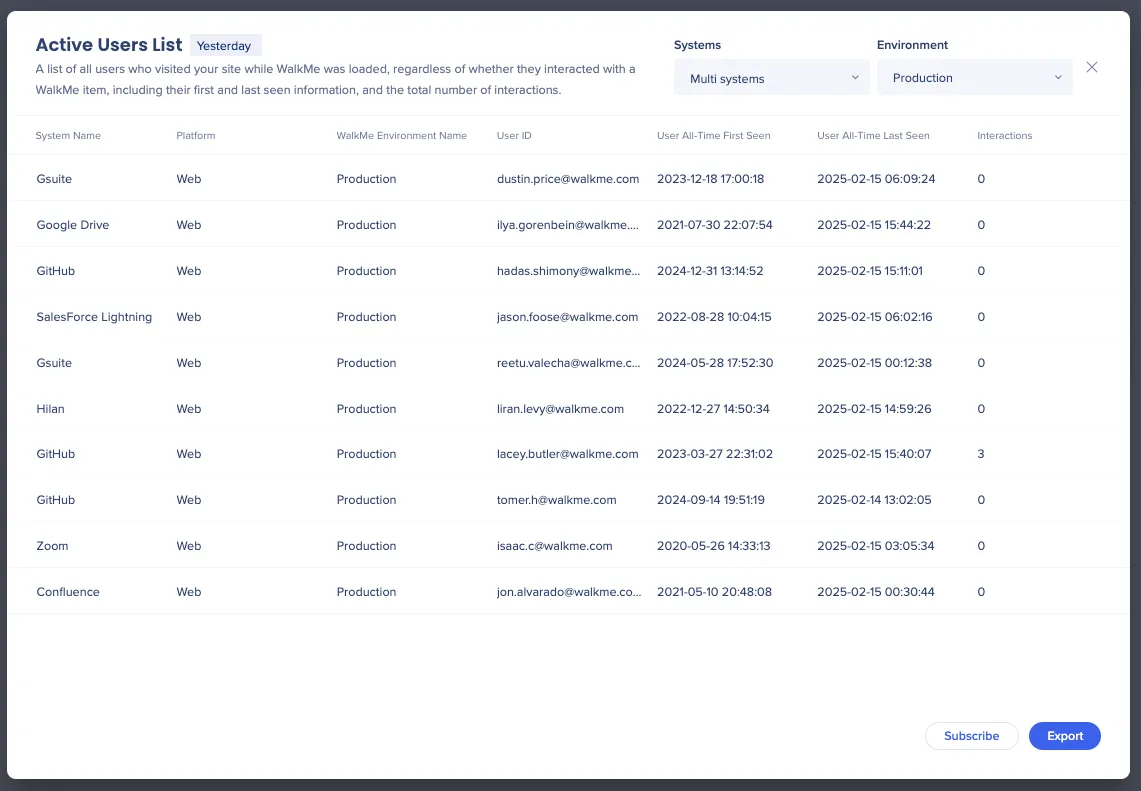This screenshot has width=1141, height=791.
Task: Select user jason.foose@walkme.com
Action: point(568,317)
